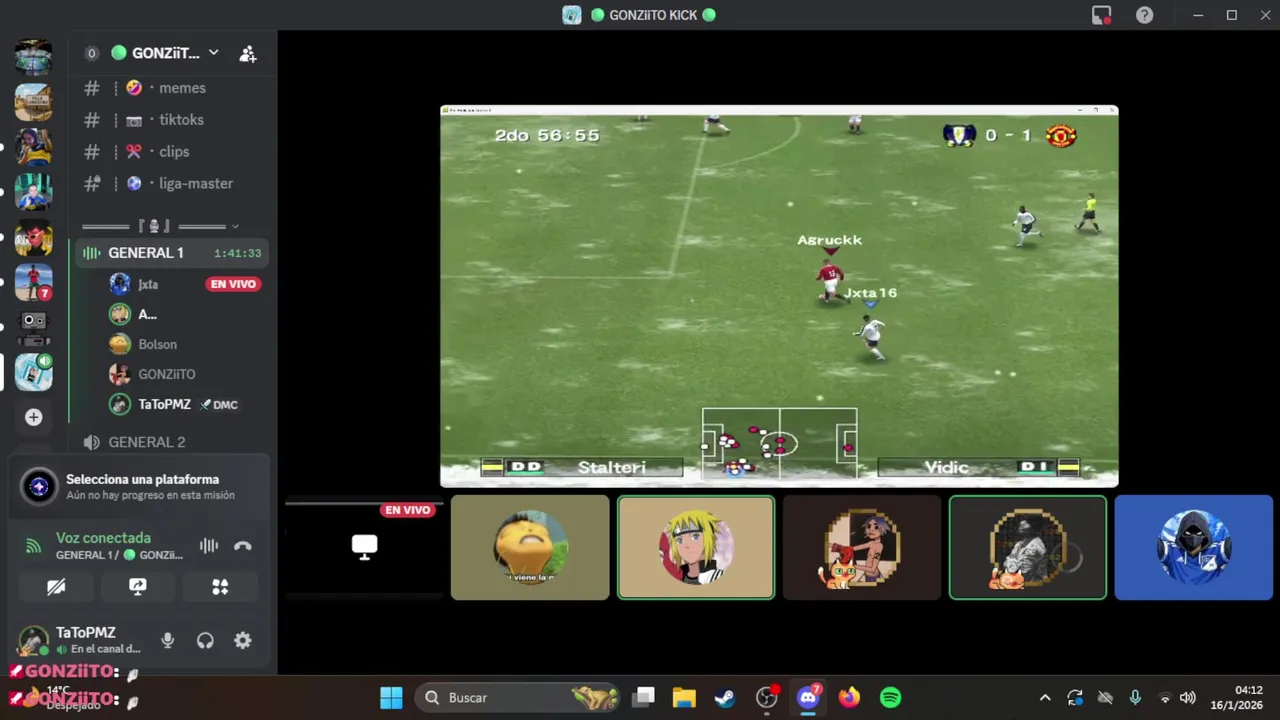
Task: Disconnect from voice with the hang-up icon
Action: (242, 546)
